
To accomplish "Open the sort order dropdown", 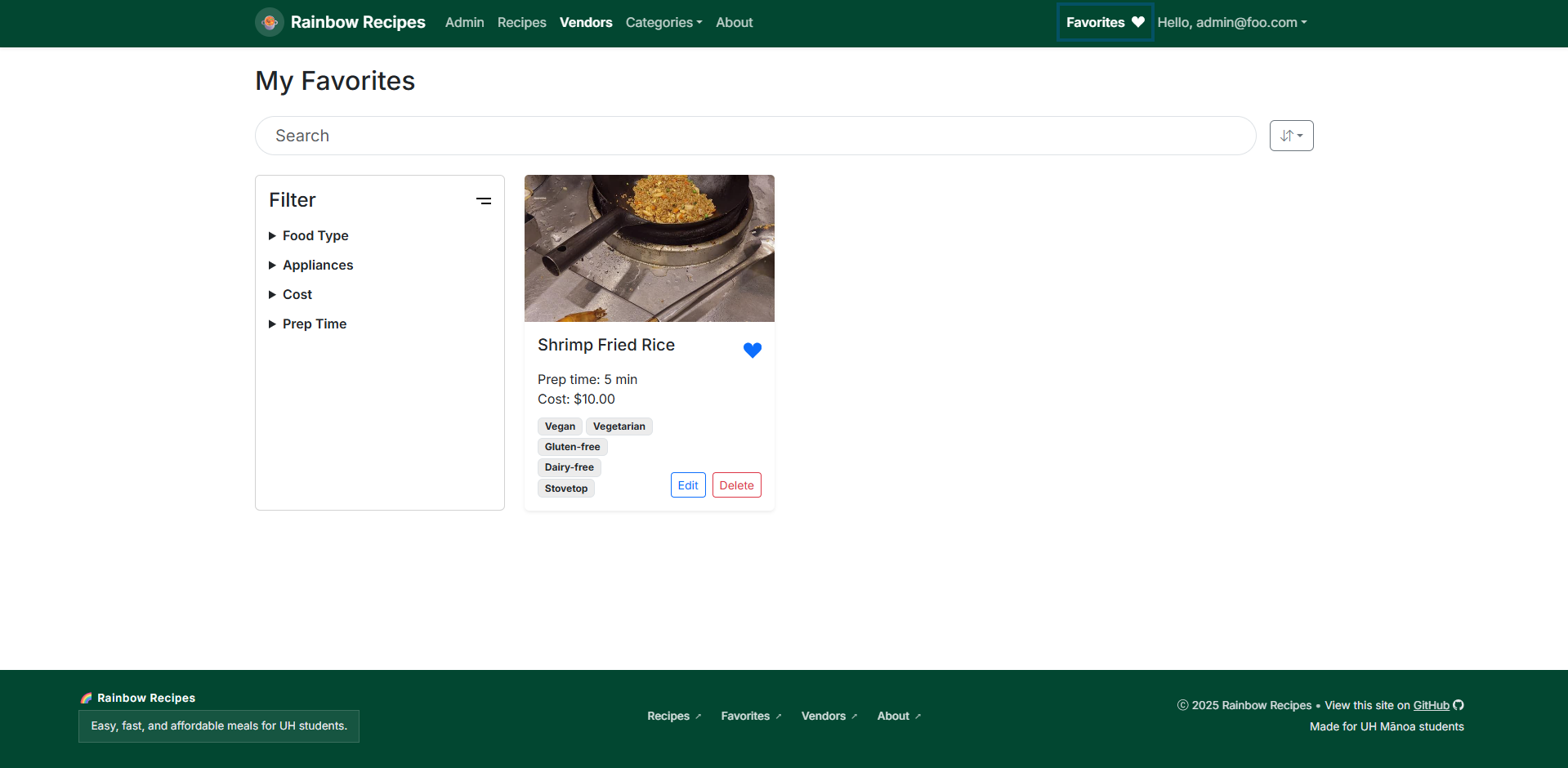I will click(x=1291, y=136).
